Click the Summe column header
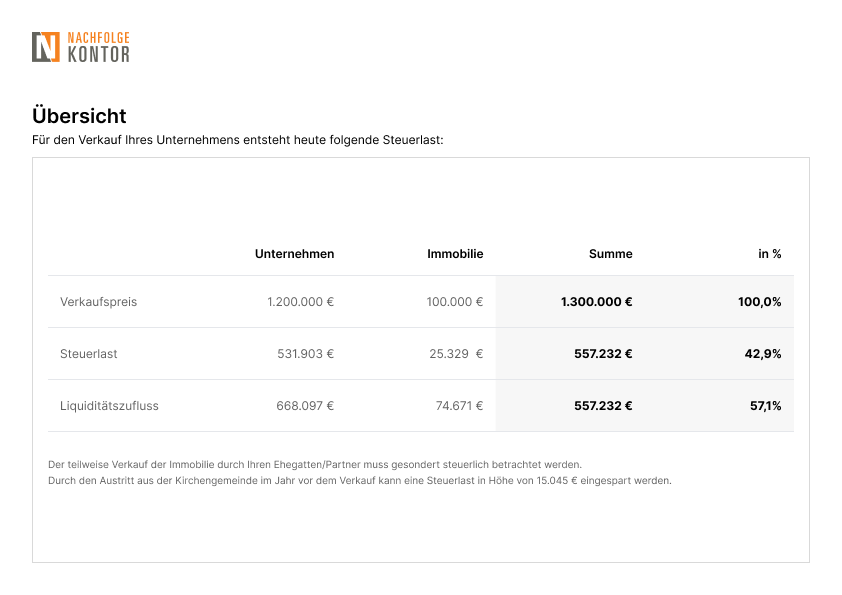842x595 pixels. pos(611,254)
